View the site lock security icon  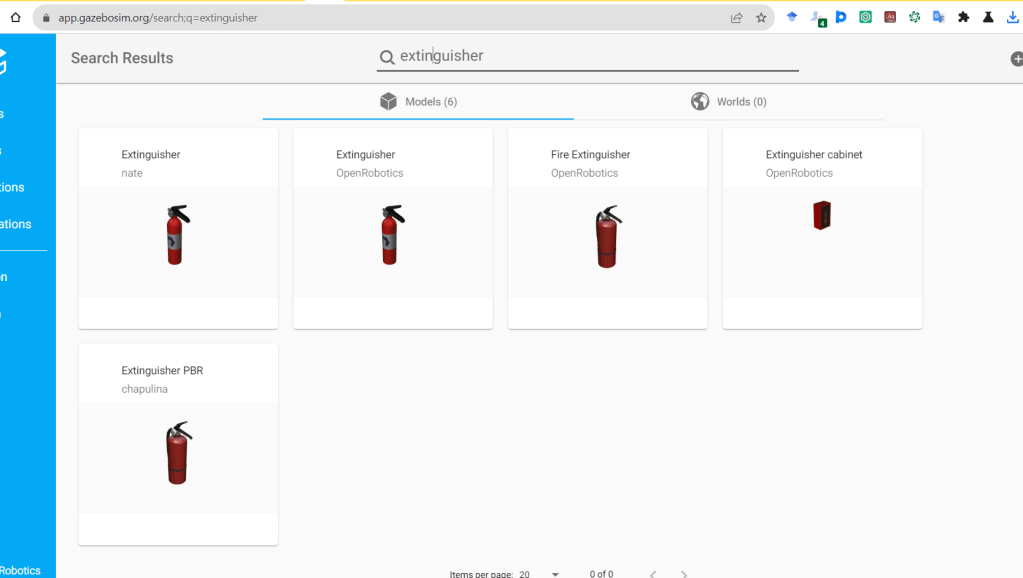click(x=45, y=18)
